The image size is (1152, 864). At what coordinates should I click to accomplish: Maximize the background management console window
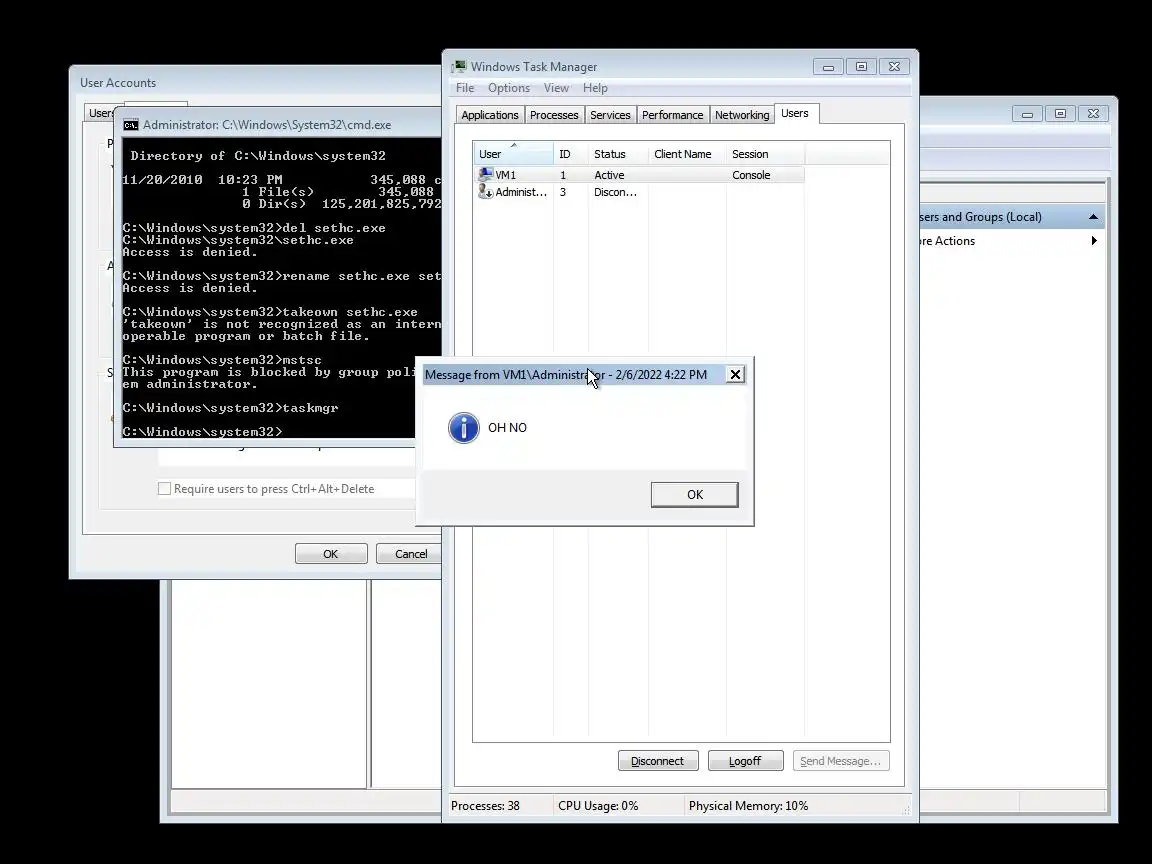pos(1060,114)
